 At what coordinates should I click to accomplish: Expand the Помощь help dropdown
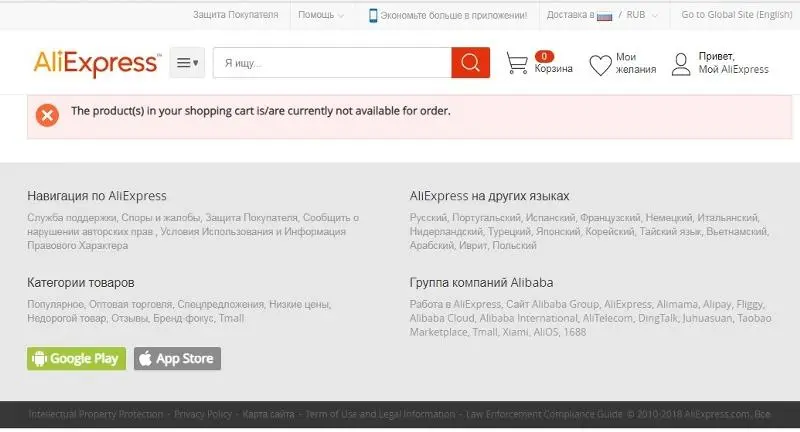[x=321, y=15]
